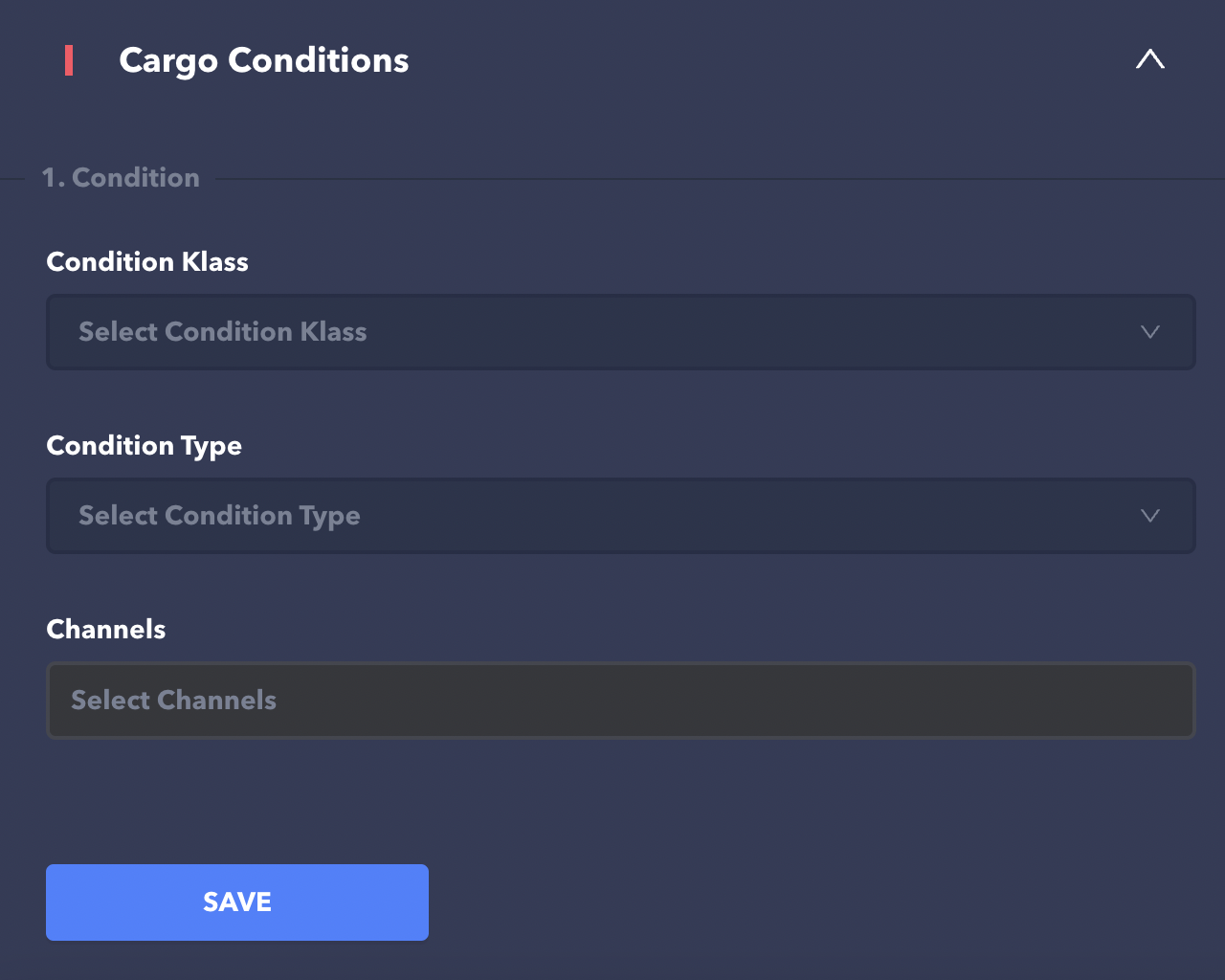Click the 'Select Condition Type' placeholder text
The image size is (1225, 980).
tap(219, 516)
